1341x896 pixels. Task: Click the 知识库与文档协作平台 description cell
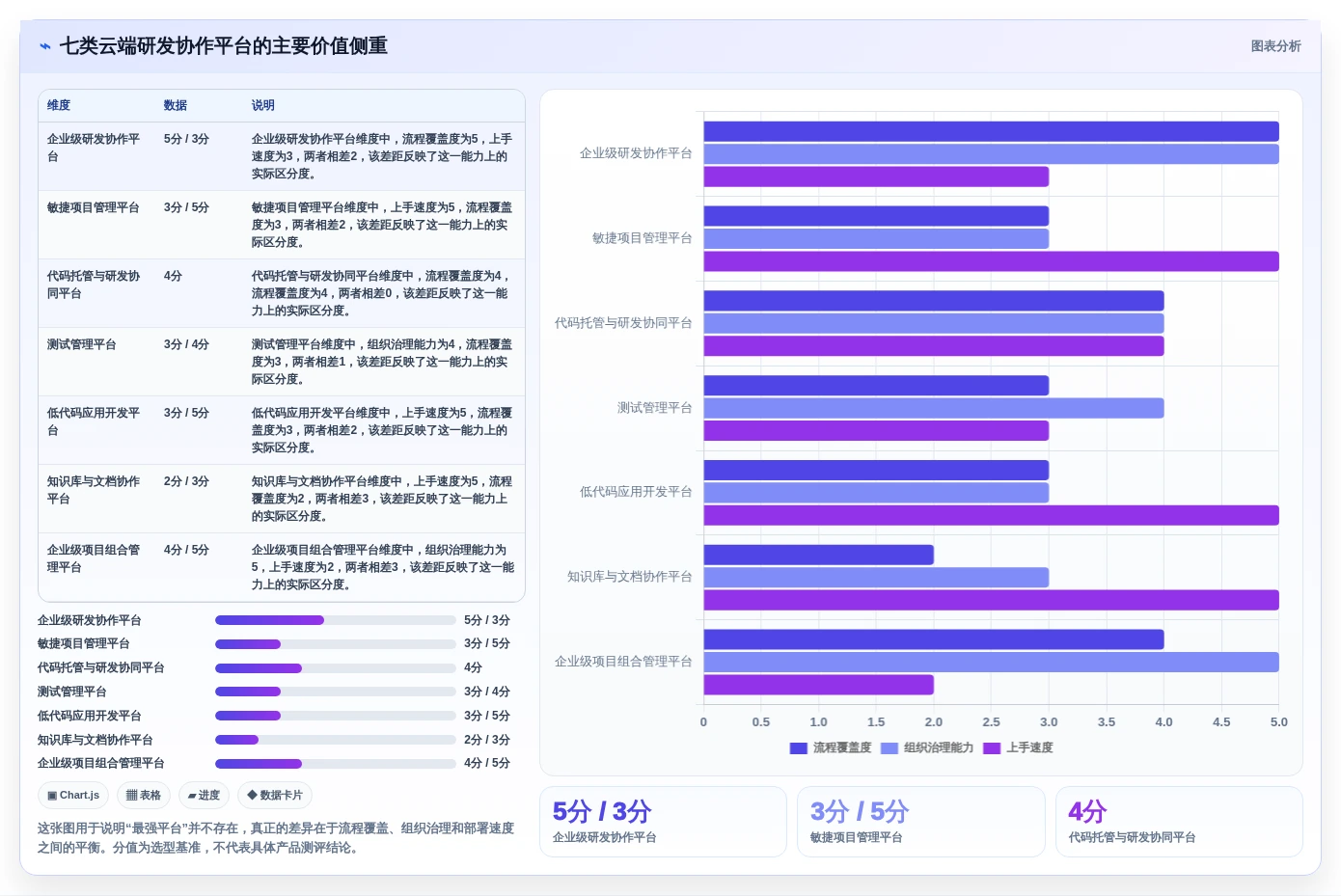point(382,499)
